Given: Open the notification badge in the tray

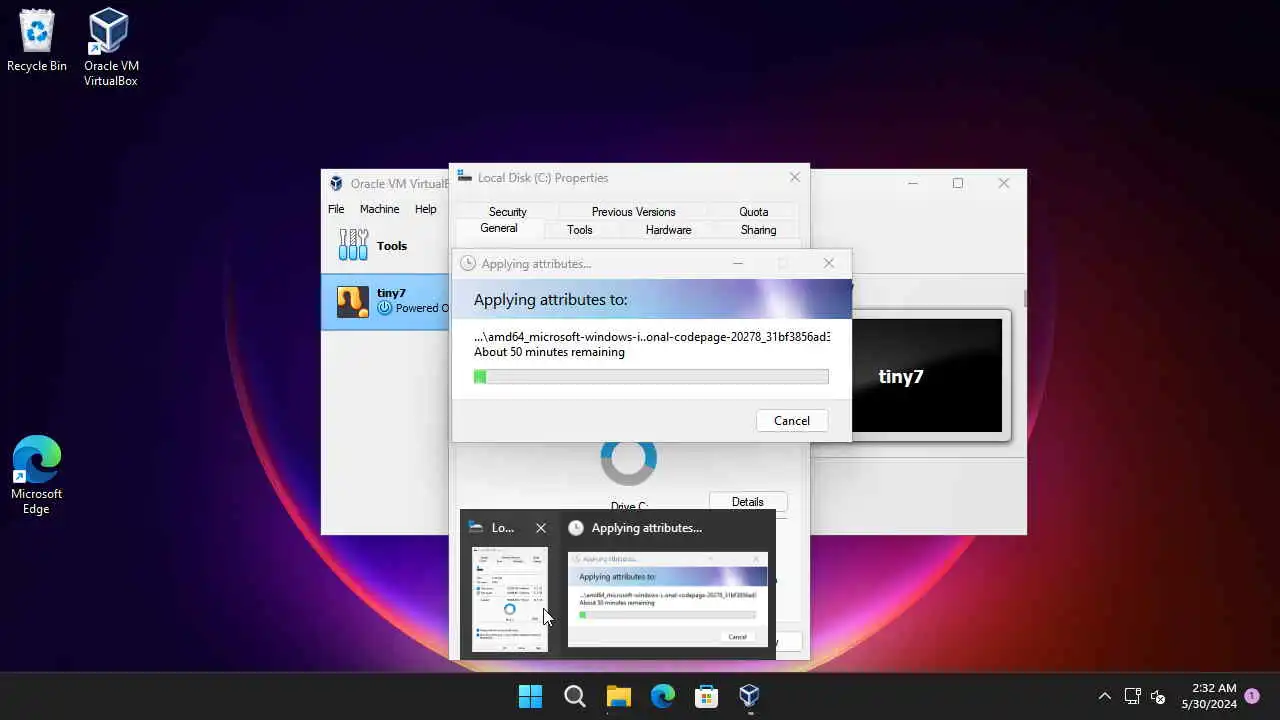Looking at the screenshot, I should pyautogui.click(x=1251, y=695).
